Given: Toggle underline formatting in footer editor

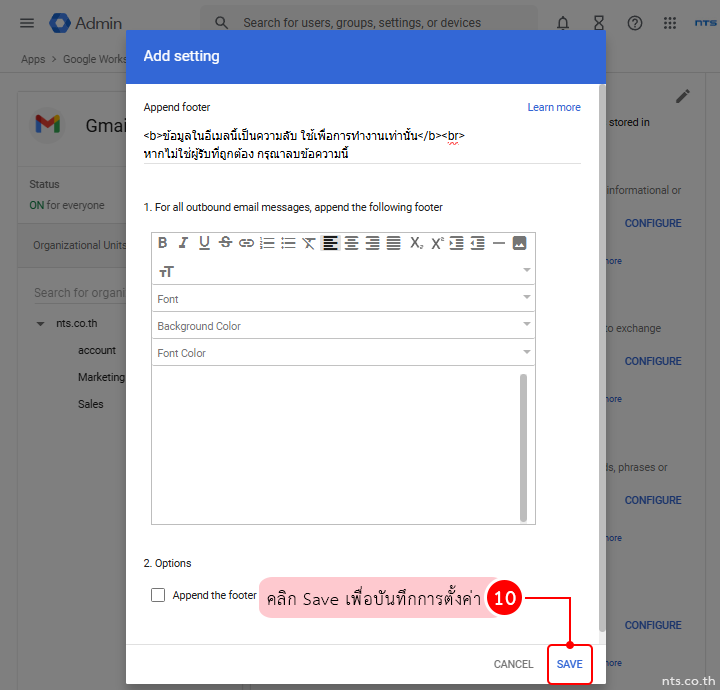Looking at the screenshot, I should tap(204, 243).
